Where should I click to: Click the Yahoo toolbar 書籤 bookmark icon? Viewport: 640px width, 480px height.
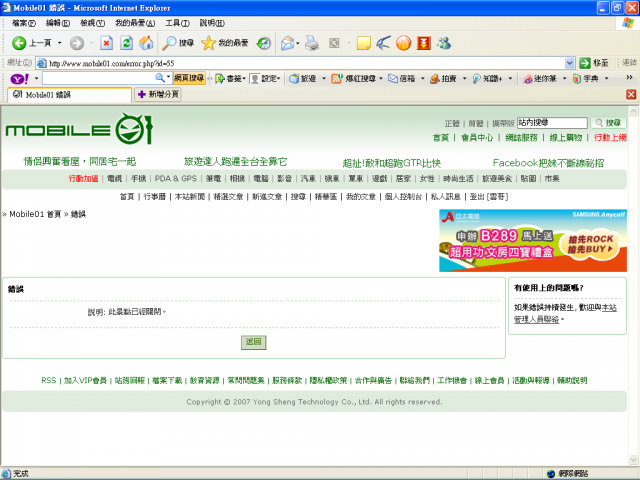[x=220, y=78]
